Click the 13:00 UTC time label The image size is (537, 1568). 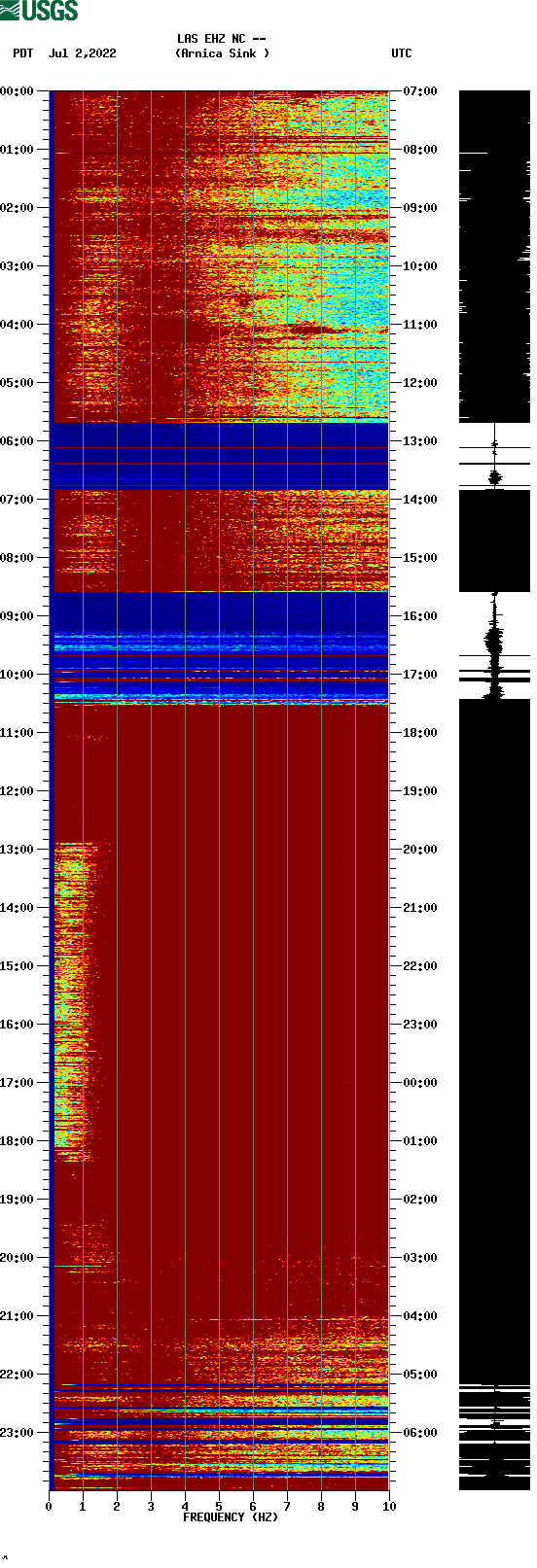tap(420, 441)
